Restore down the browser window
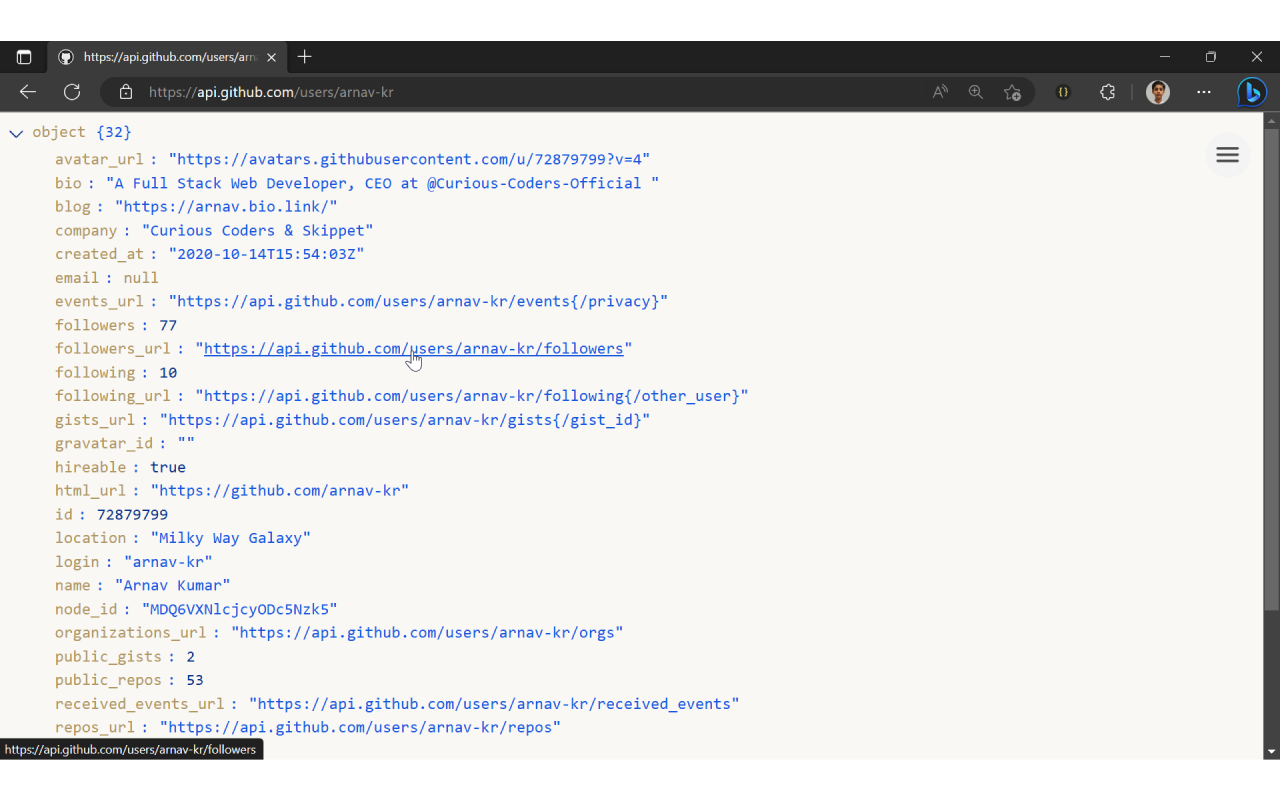The height and width of the screenshot is (800, 1280). (x=1211, y=57)
